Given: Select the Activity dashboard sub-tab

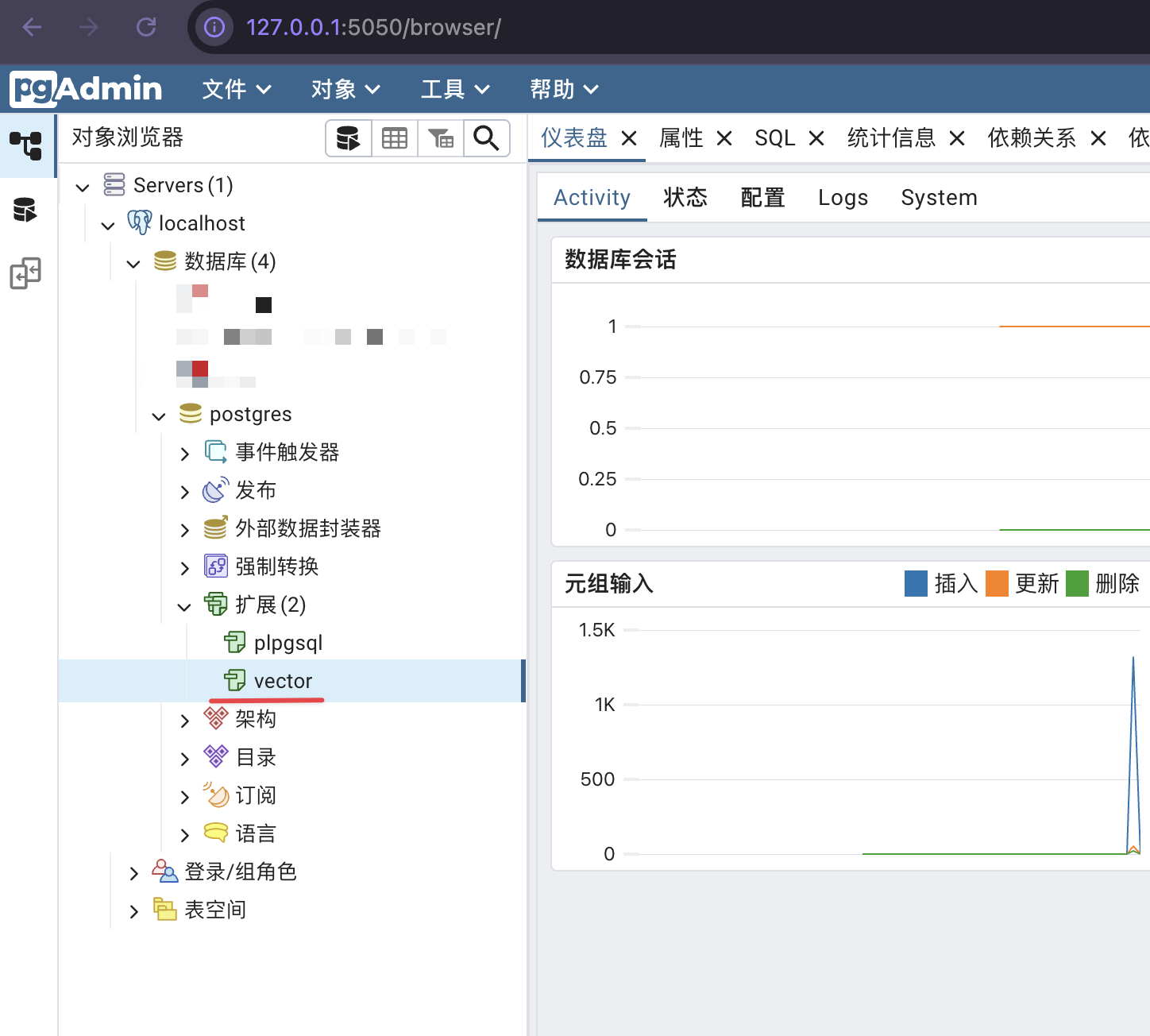Looking at the screenshot, I should (x=592, y=197).
